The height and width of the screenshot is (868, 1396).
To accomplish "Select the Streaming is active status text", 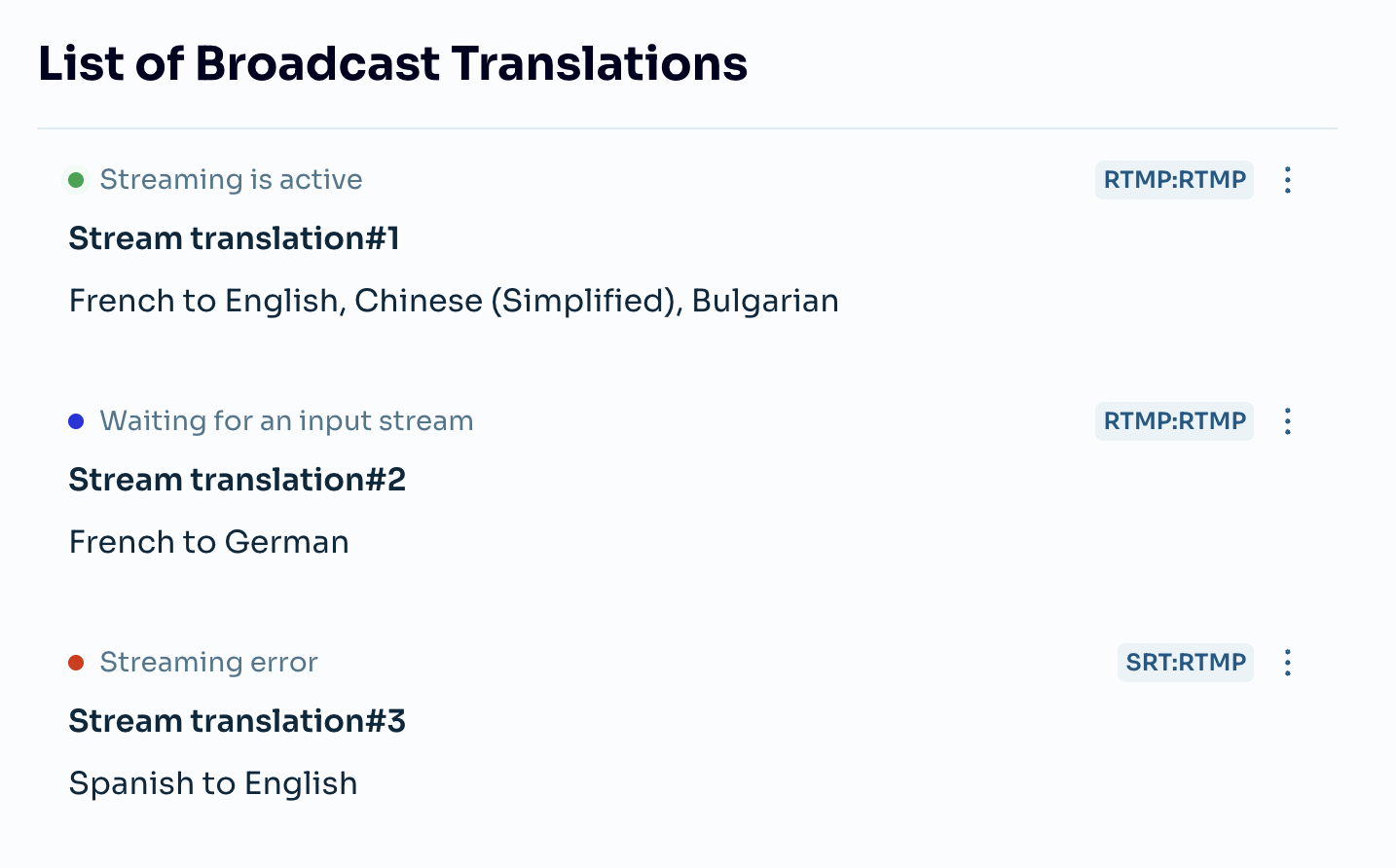I will point(231,180).
